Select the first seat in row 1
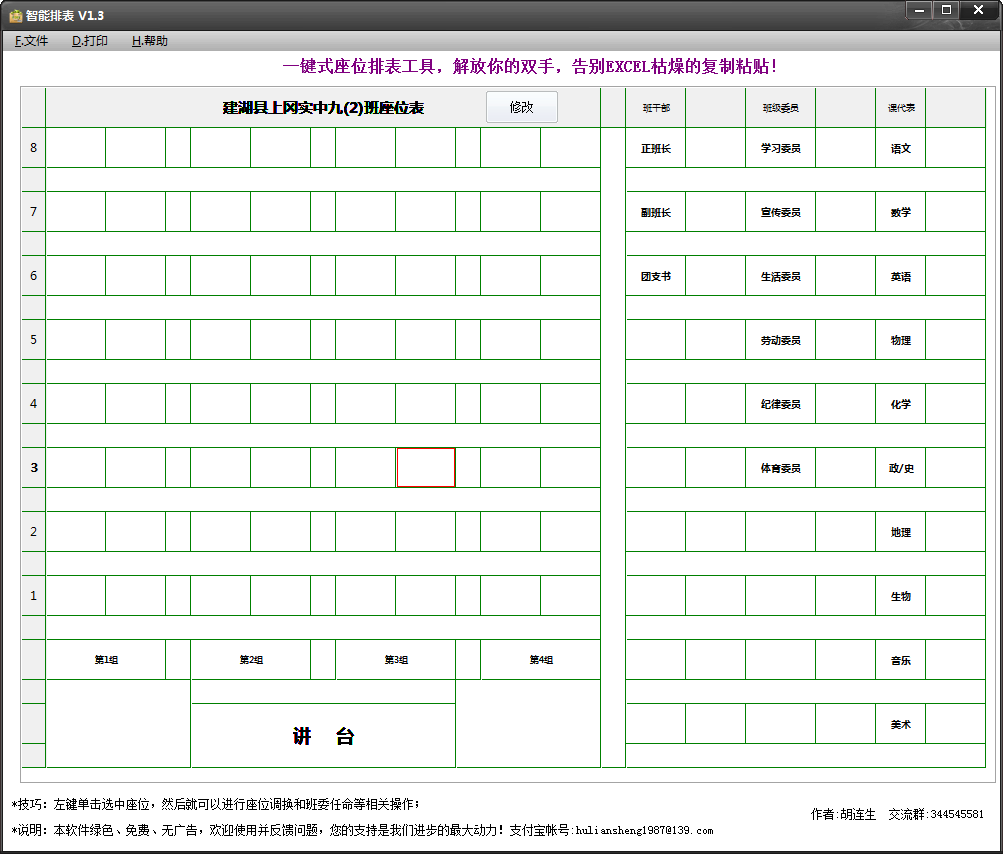This screenshot has width=1003, height=854. [x=77, y=595]
